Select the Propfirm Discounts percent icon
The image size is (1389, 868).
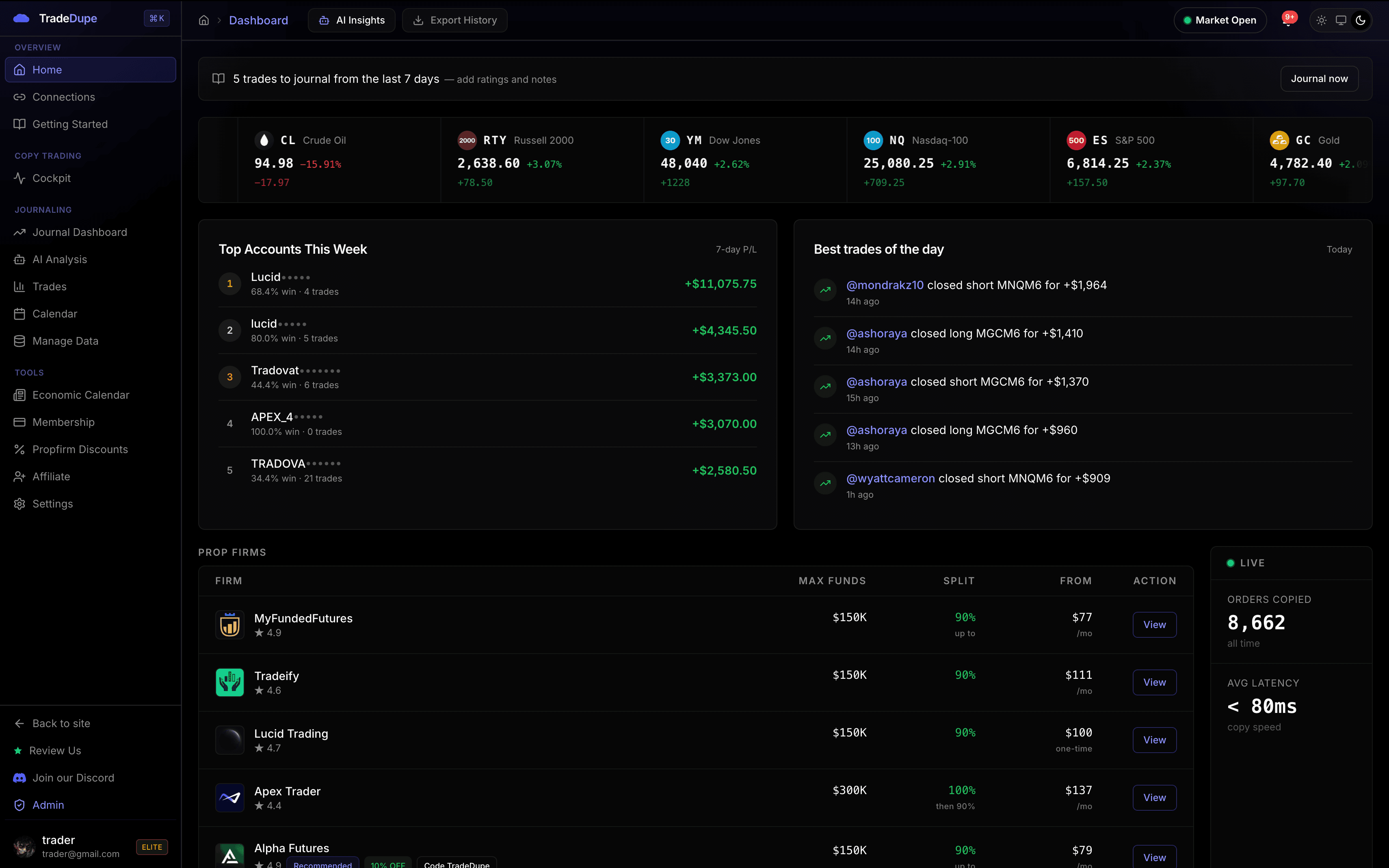[19, 449]
